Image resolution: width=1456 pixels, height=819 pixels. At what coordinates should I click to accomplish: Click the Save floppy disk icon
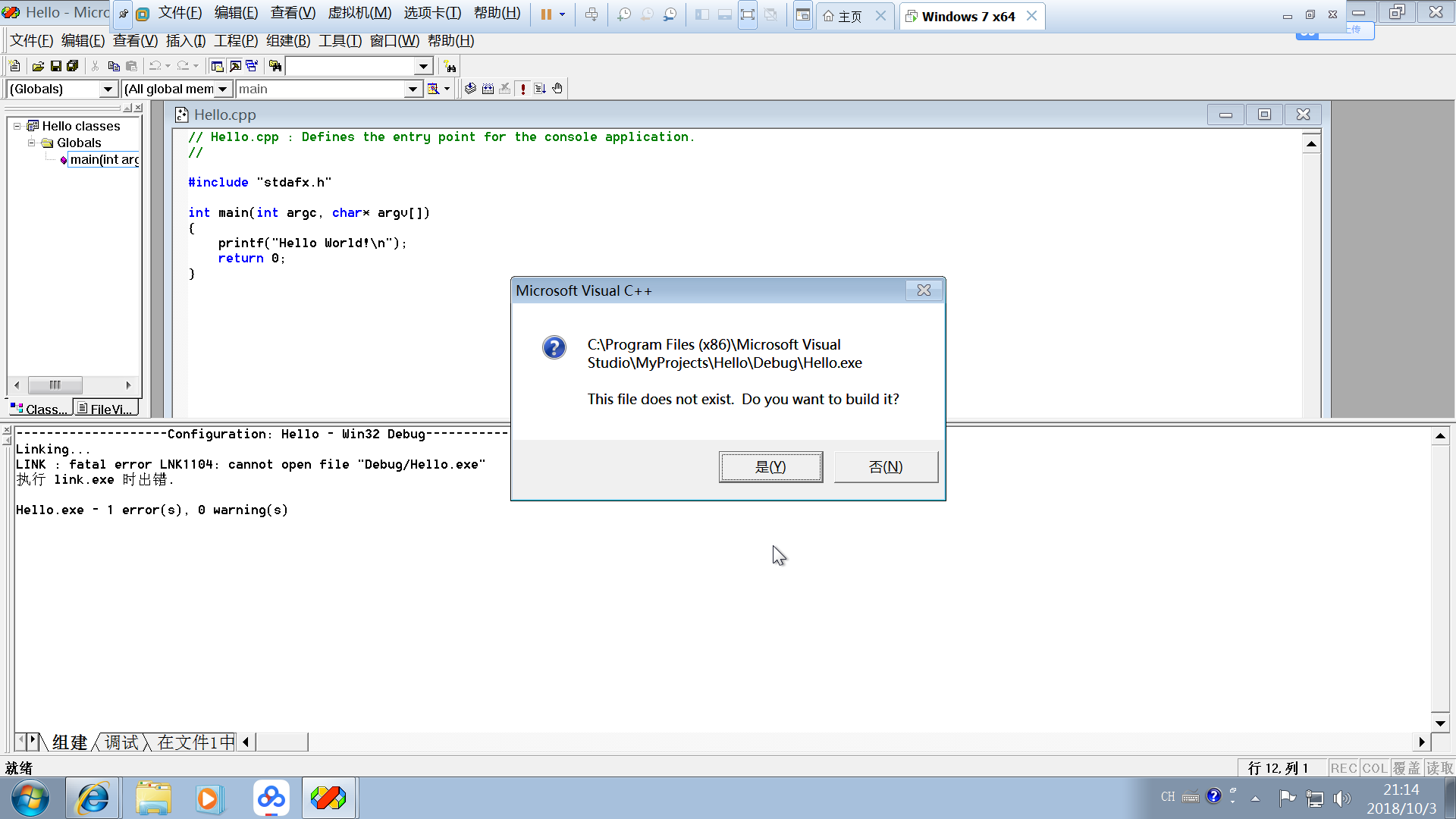point(55,67)
